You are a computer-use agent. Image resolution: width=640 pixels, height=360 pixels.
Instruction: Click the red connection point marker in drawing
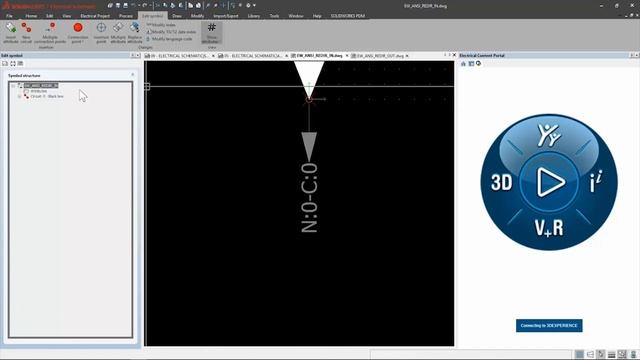pyautogui.click(x=309, y=99)
